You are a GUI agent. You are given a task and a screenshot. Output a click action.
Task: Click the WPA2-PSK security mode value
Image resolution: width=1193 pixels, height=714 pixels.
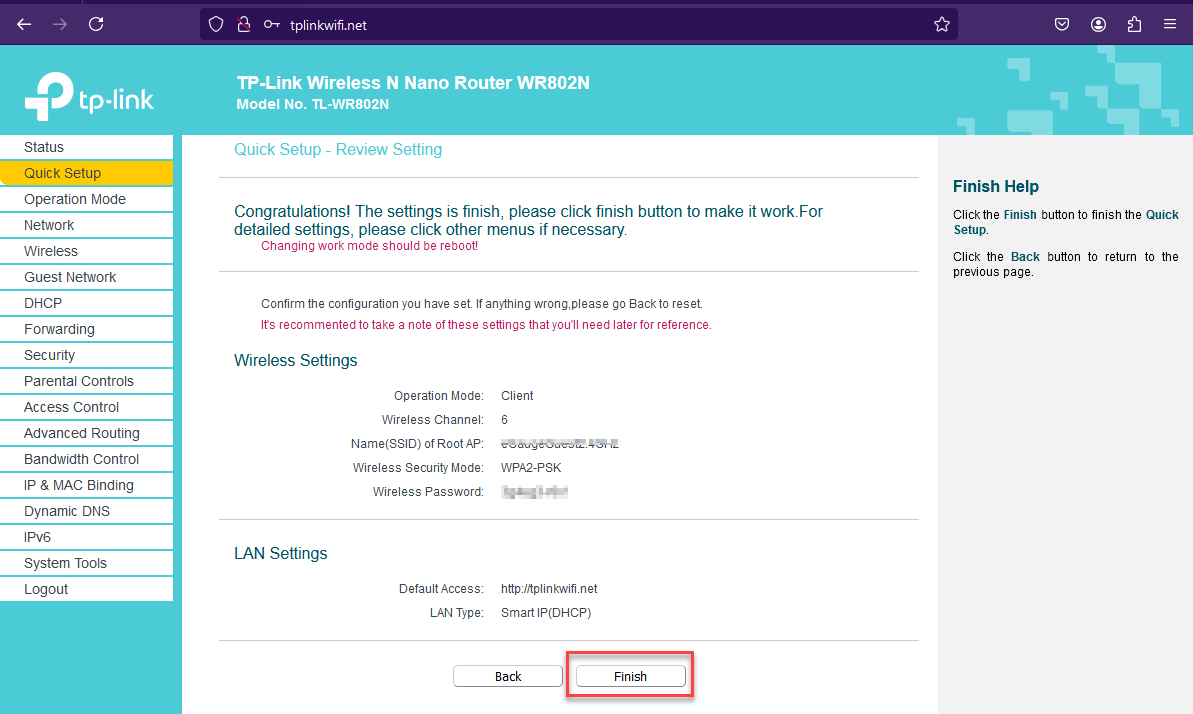tap(531, 467)
